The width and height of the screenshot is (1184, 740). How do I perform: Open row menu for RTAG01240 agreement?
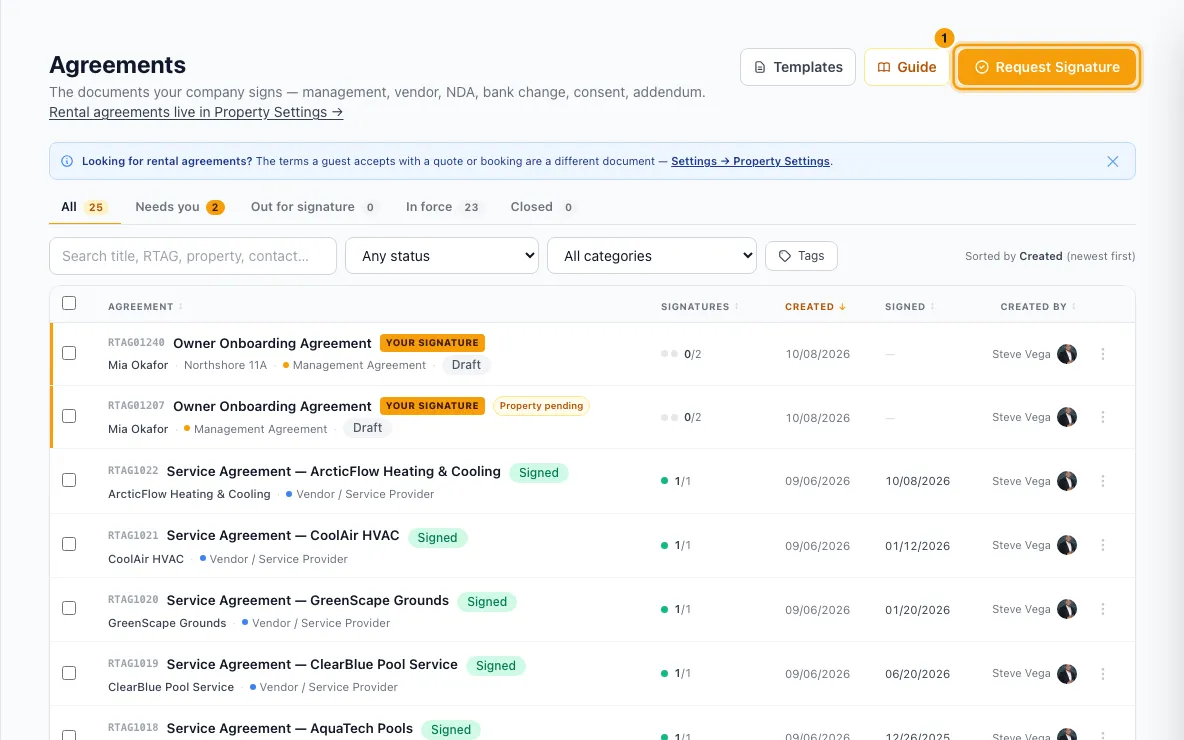1102,354
